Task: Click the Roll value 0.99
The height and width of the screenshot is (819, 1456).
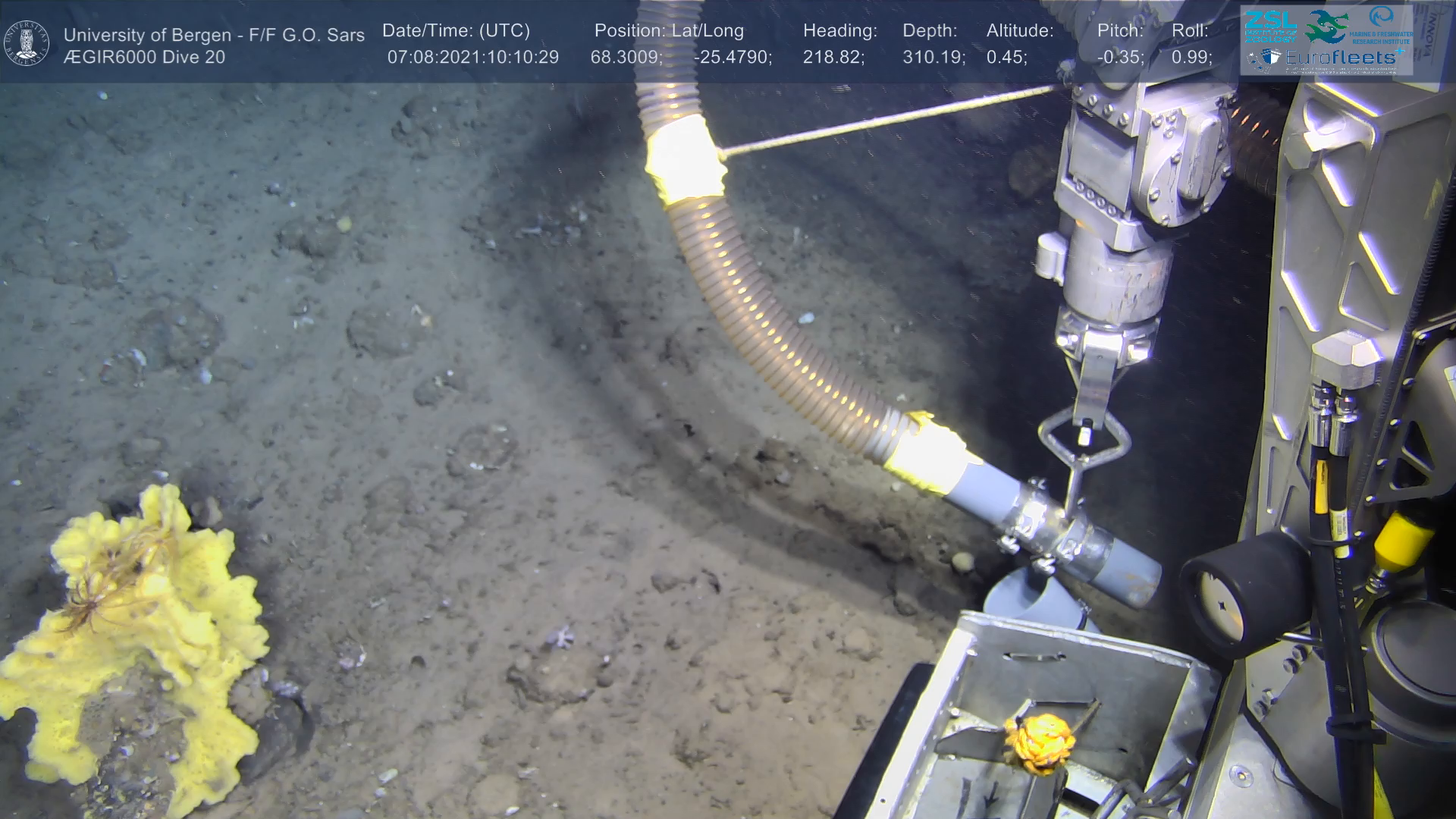Action: click(1191, 57)
